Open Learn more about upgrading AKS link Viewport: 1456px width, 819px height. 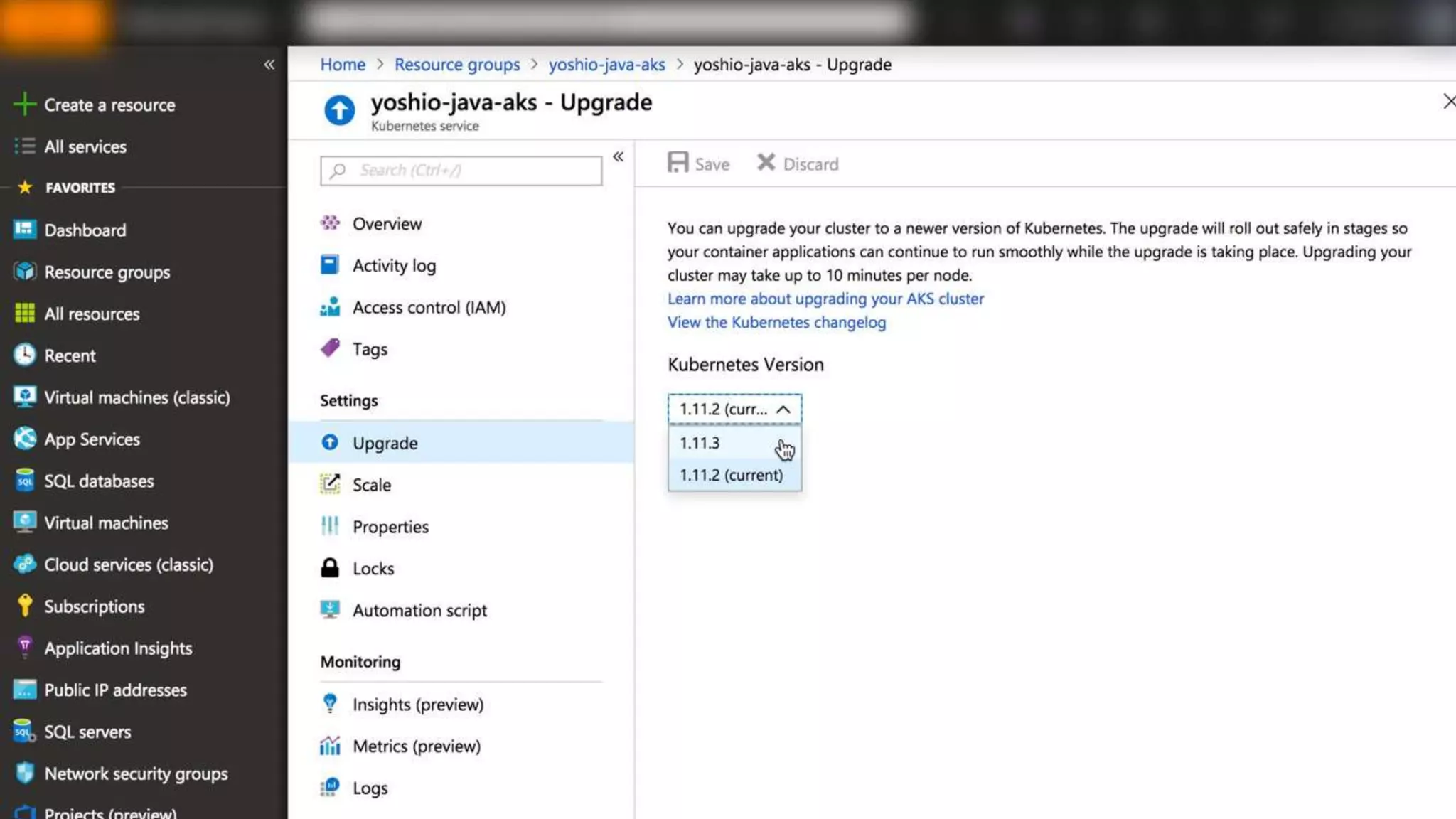pyautogui.click(x=825, y=299)
